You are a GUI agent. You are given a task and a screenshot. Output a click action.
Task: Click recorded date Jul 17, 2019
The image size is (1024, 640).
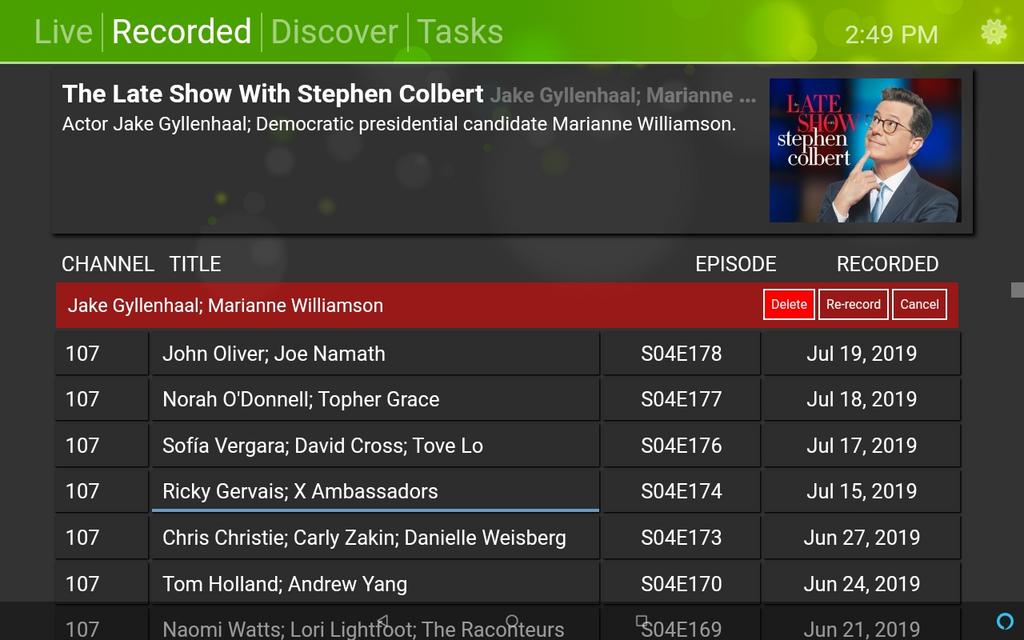[x=862, y=445]
